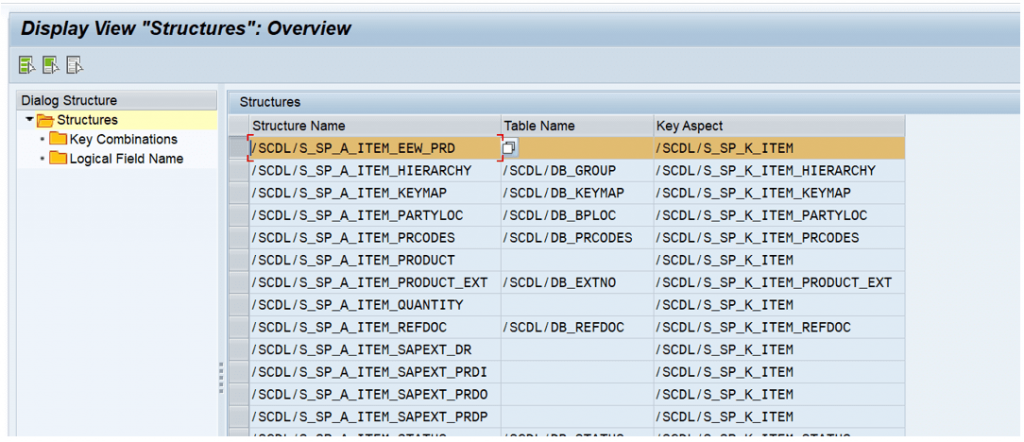Click empty Table Name field of SAPEXT_DR row
The image size is (1024, 442).
pyautogui.click(x=577, y=350)
